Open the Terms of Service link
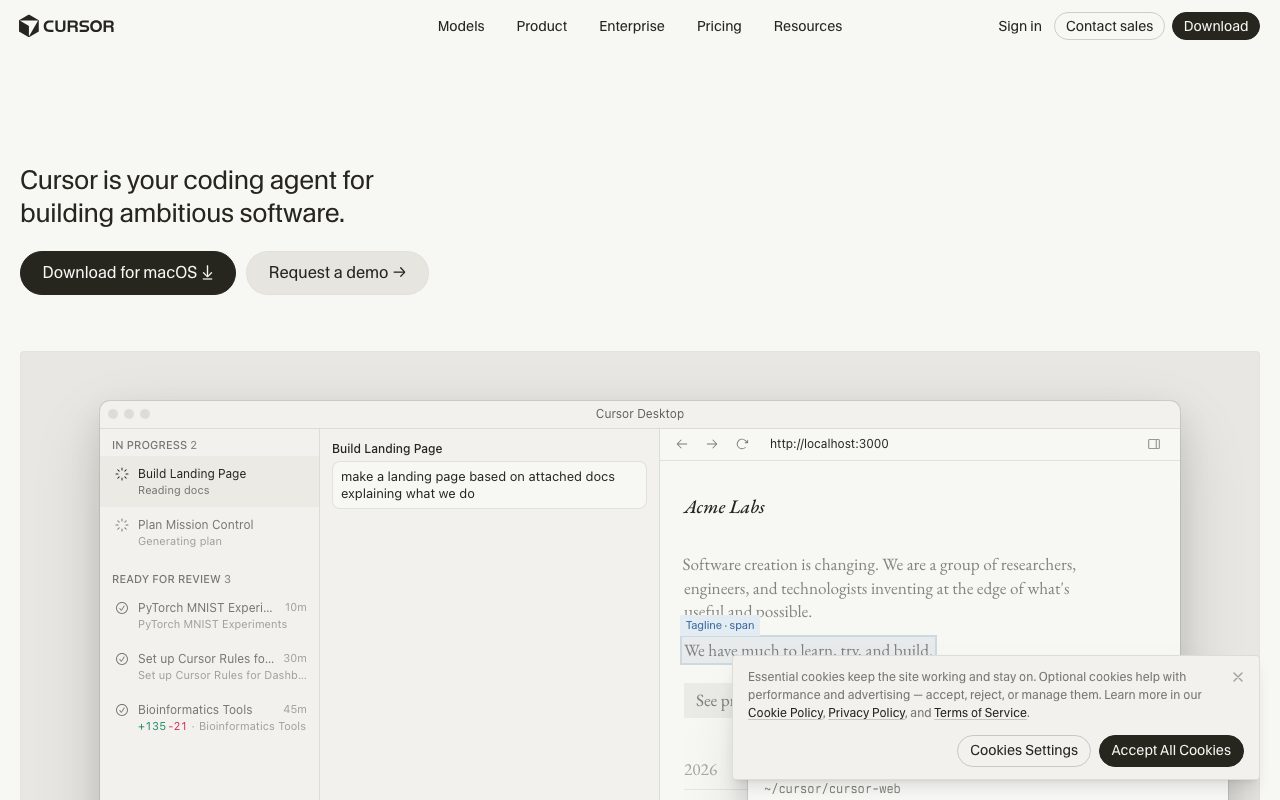 pyautogui.click(x=980, y=713)
